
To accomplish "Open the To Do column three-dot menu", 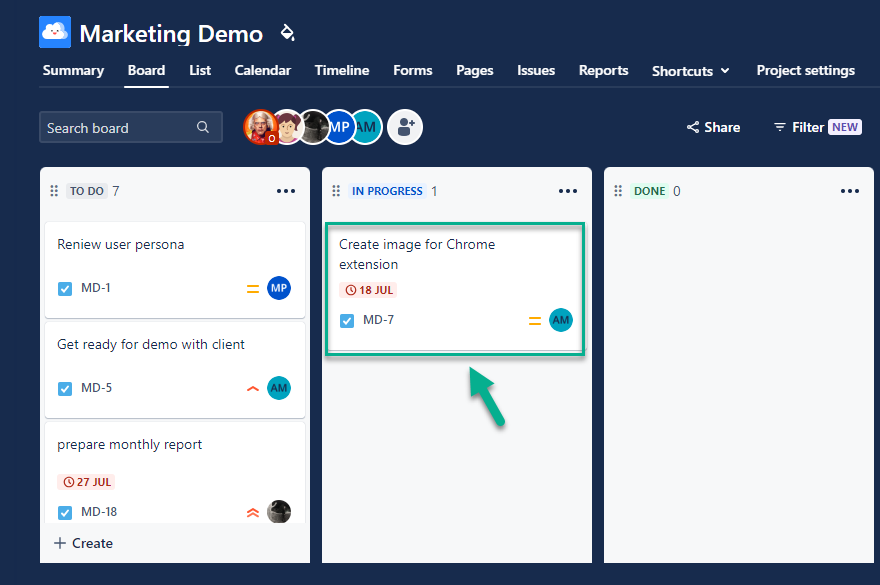I will [x=286, y=191].
